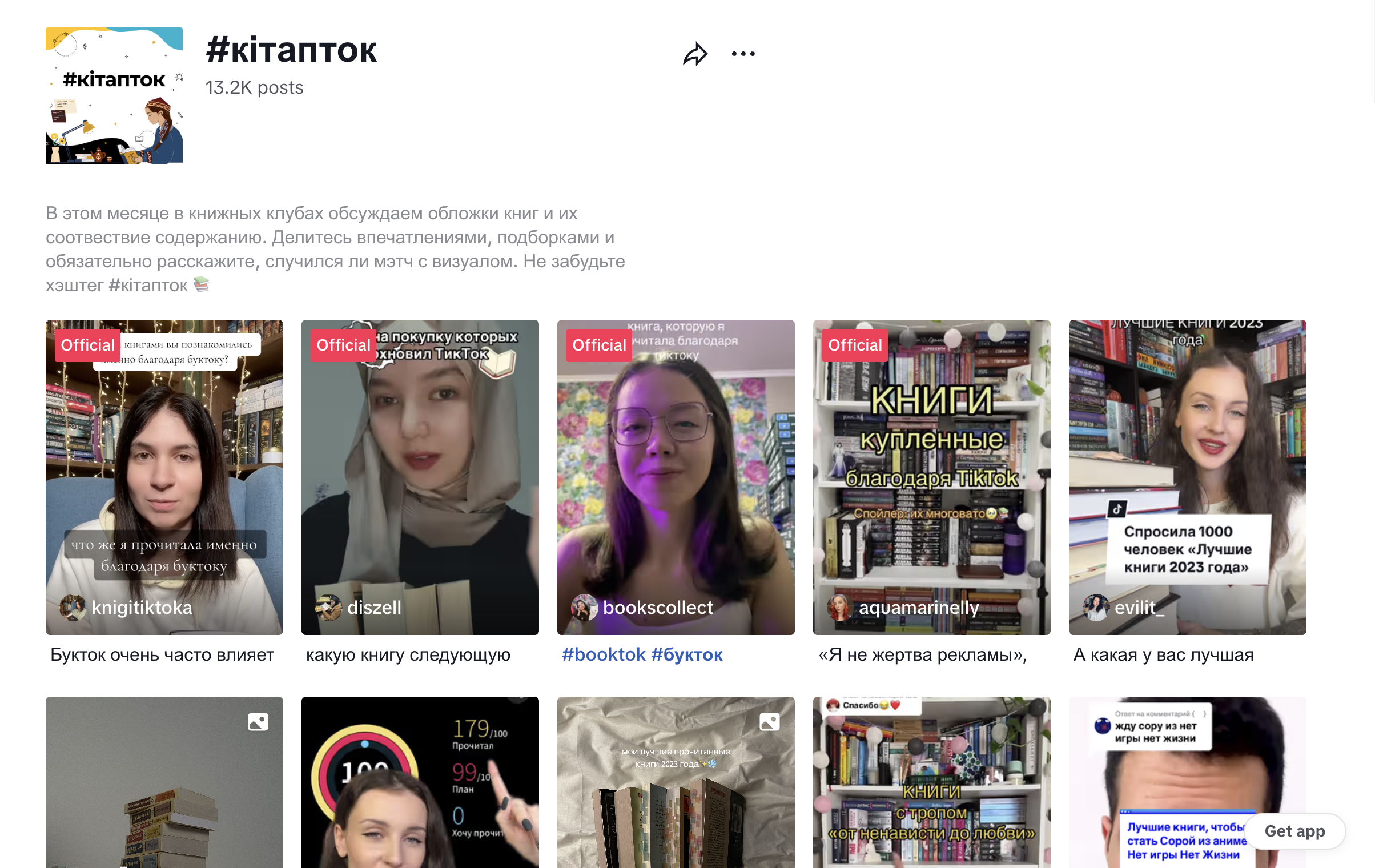Click bookscollect profile avatar

[585, 608]
